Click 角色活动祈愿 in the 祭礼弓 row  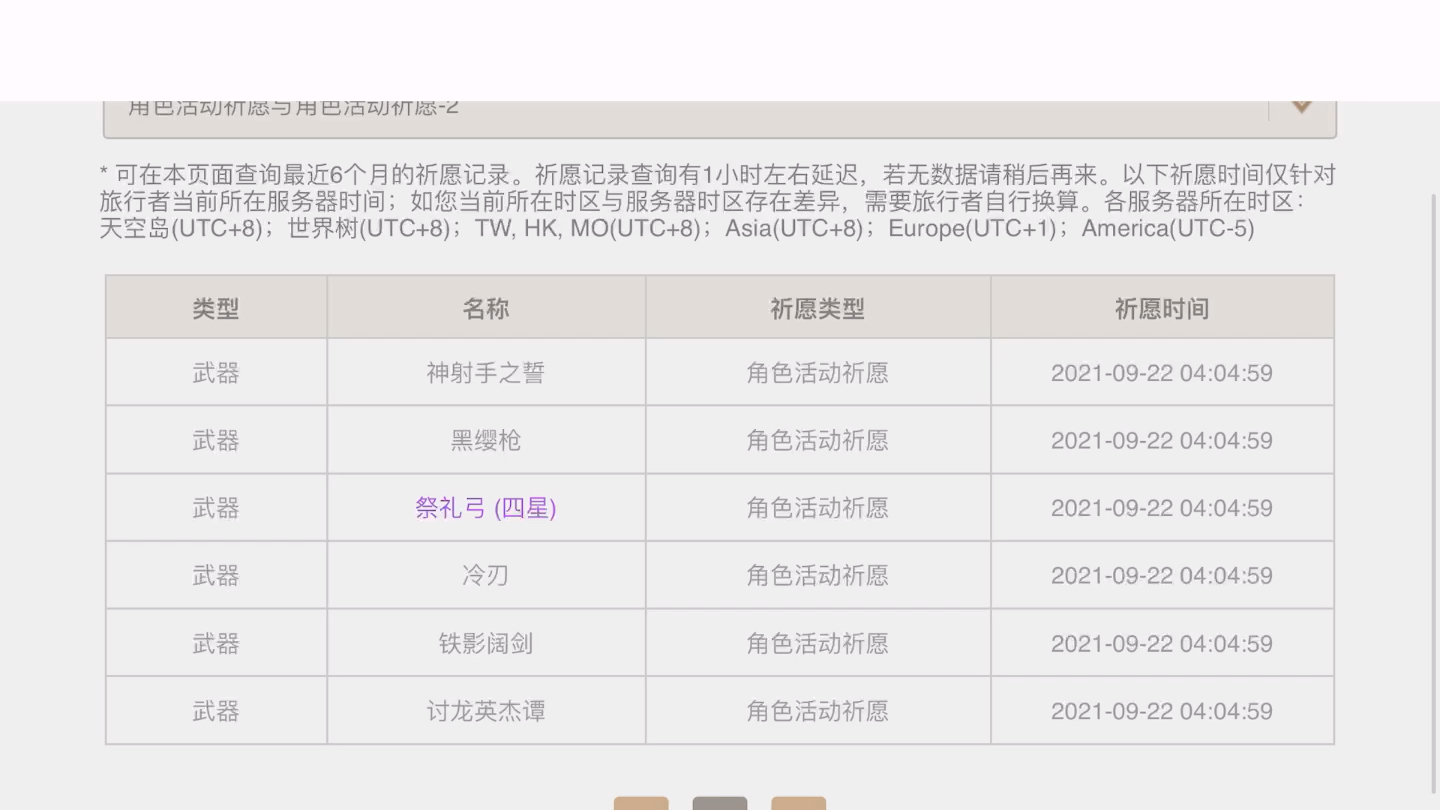(x=817, y=508)
